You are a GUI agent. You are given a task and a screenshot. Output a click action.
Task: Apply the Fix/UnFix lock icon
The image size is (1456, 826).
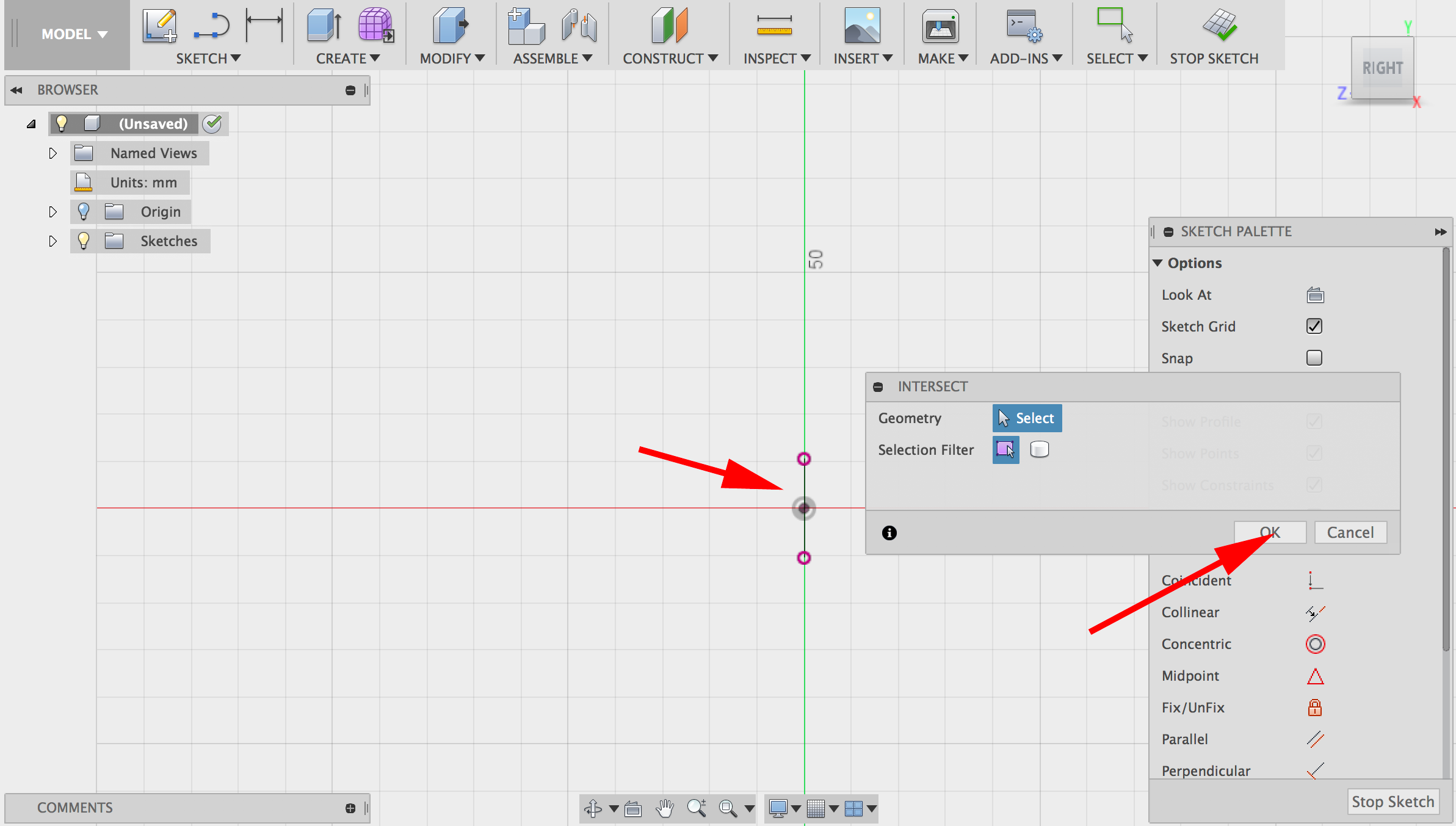(x=1315, y=708)
